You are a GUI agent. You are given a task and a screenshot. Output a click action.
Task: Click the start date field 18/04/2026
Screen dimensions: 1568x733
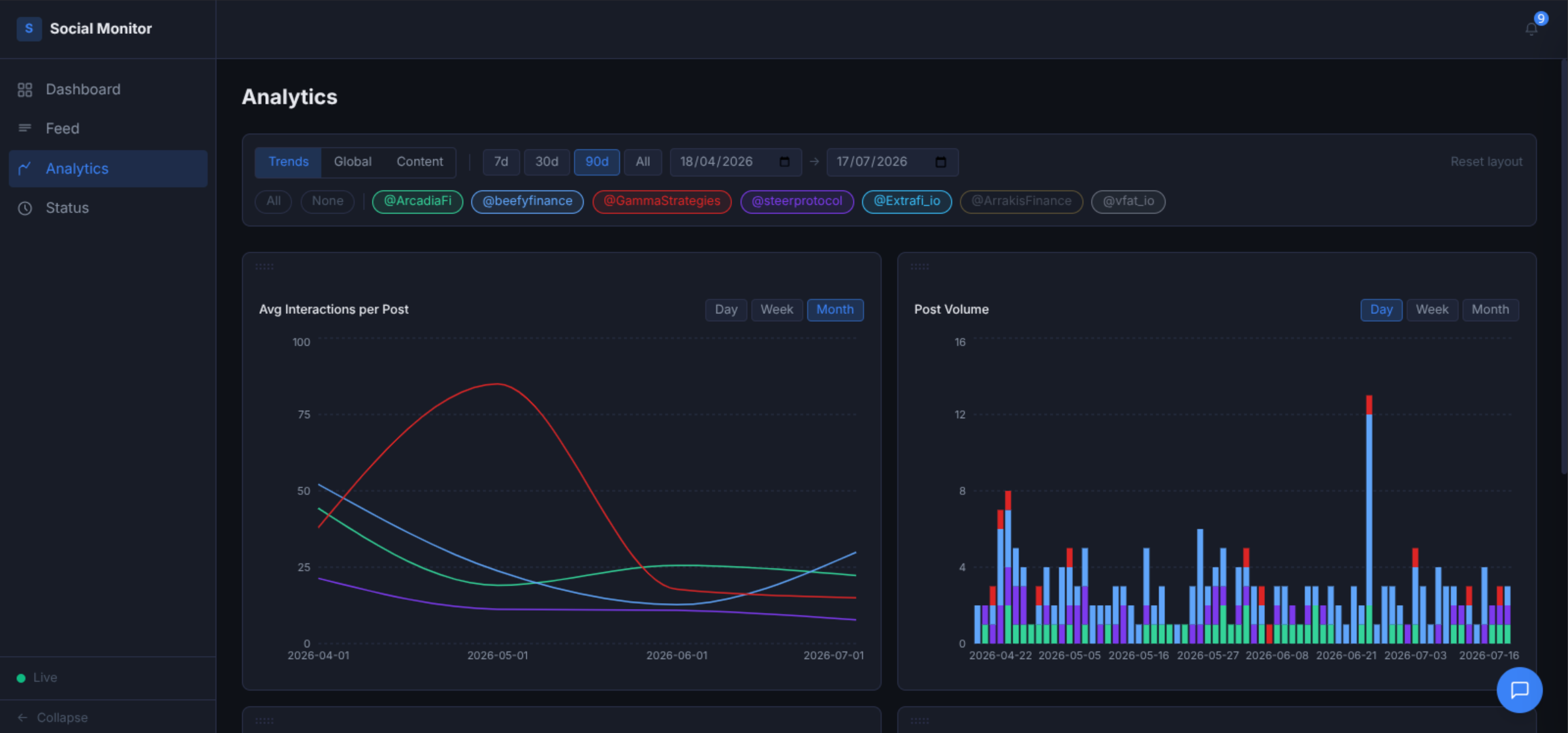point(735,162)
